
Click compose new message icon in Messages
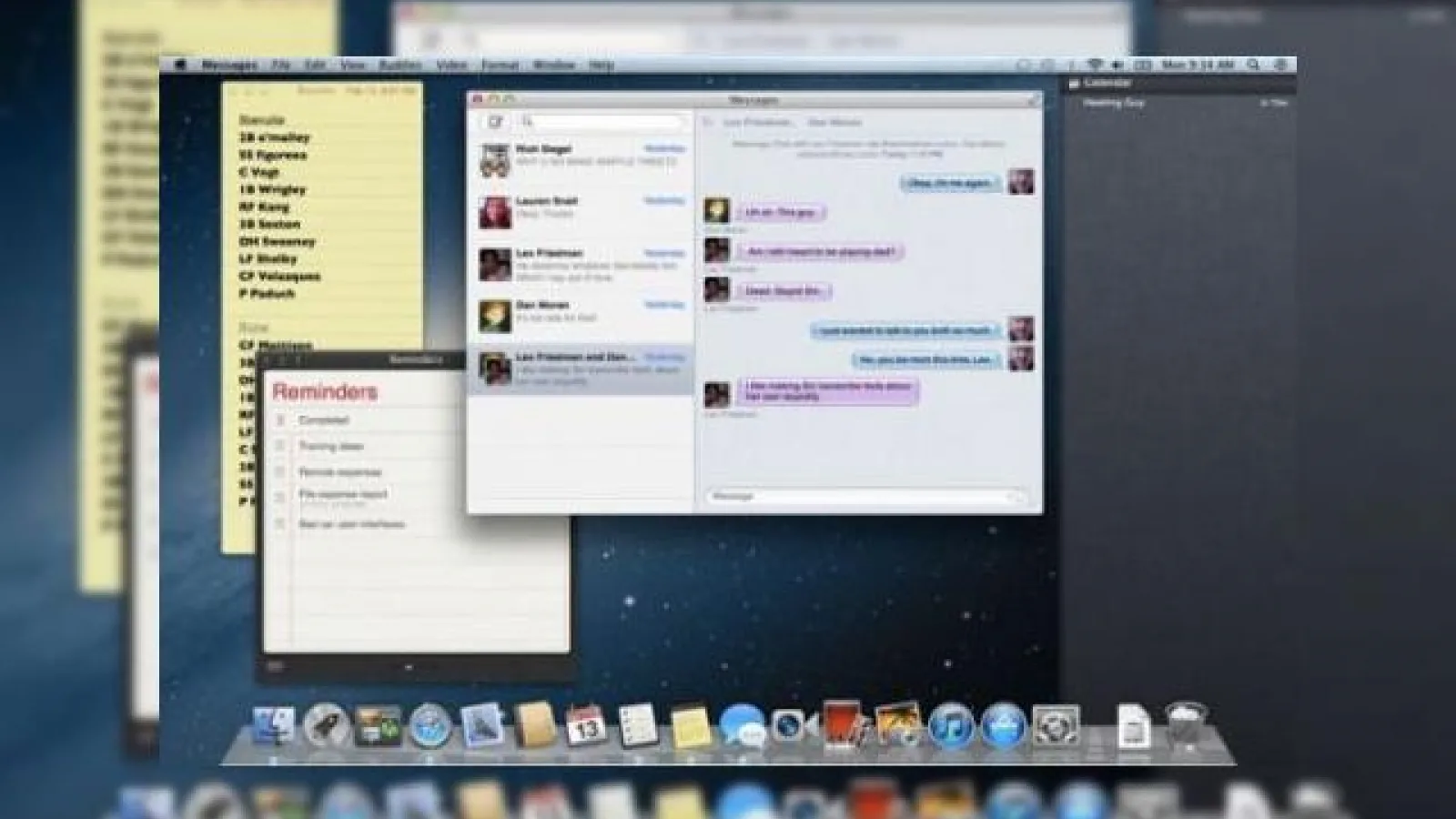(x=495, y=121)
